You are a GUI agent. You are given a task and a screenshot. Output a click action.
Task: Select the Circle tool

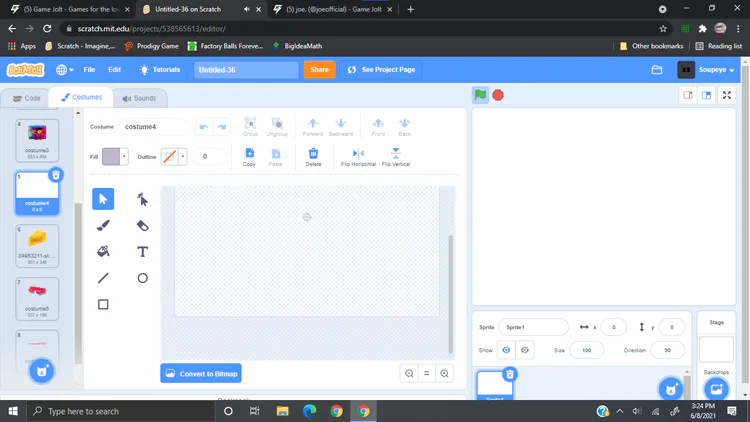click(143, 278)
